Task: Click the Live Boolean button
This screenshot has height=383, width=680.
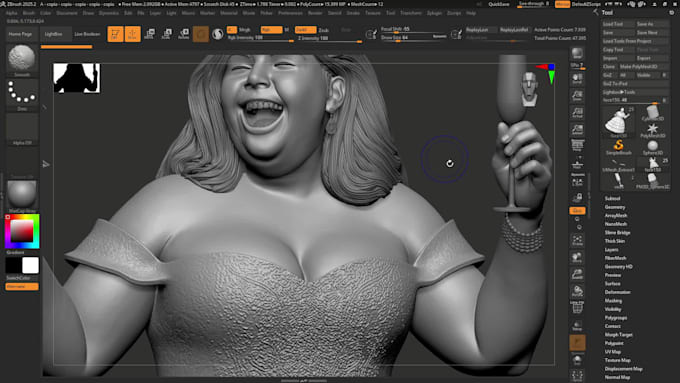Action: coord(87,34)
